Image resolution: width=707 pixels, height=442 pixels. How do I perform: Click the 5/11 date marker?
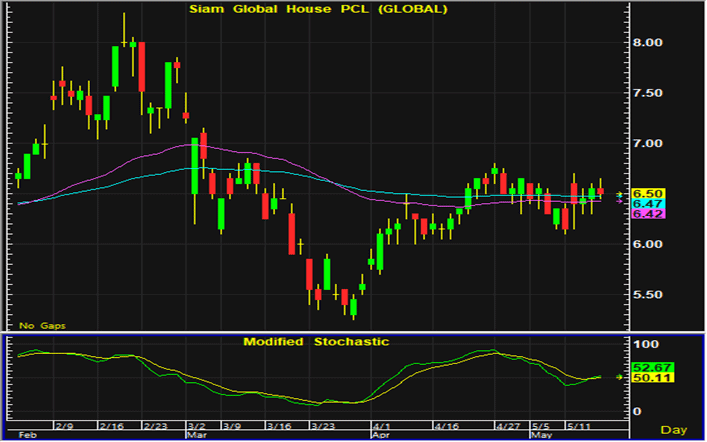click(x=578, y=426)
